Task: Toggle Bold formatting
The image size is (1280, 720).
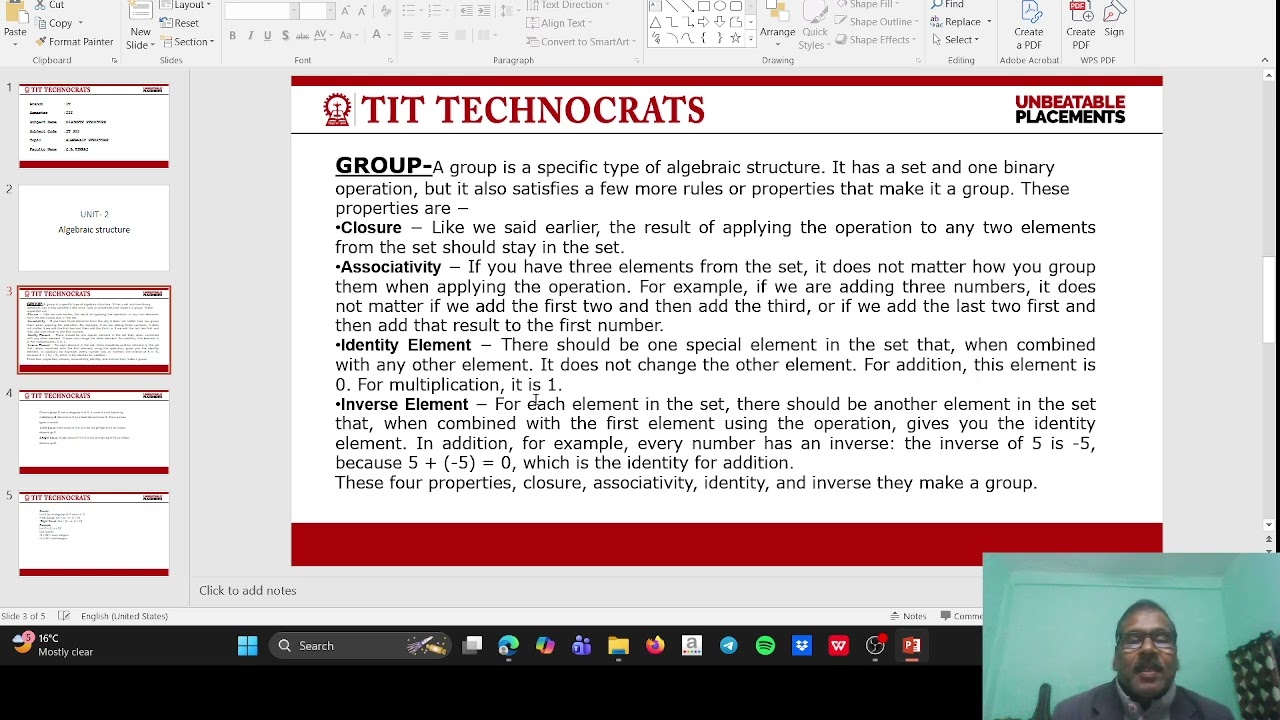Action: (x=232, y=35)
